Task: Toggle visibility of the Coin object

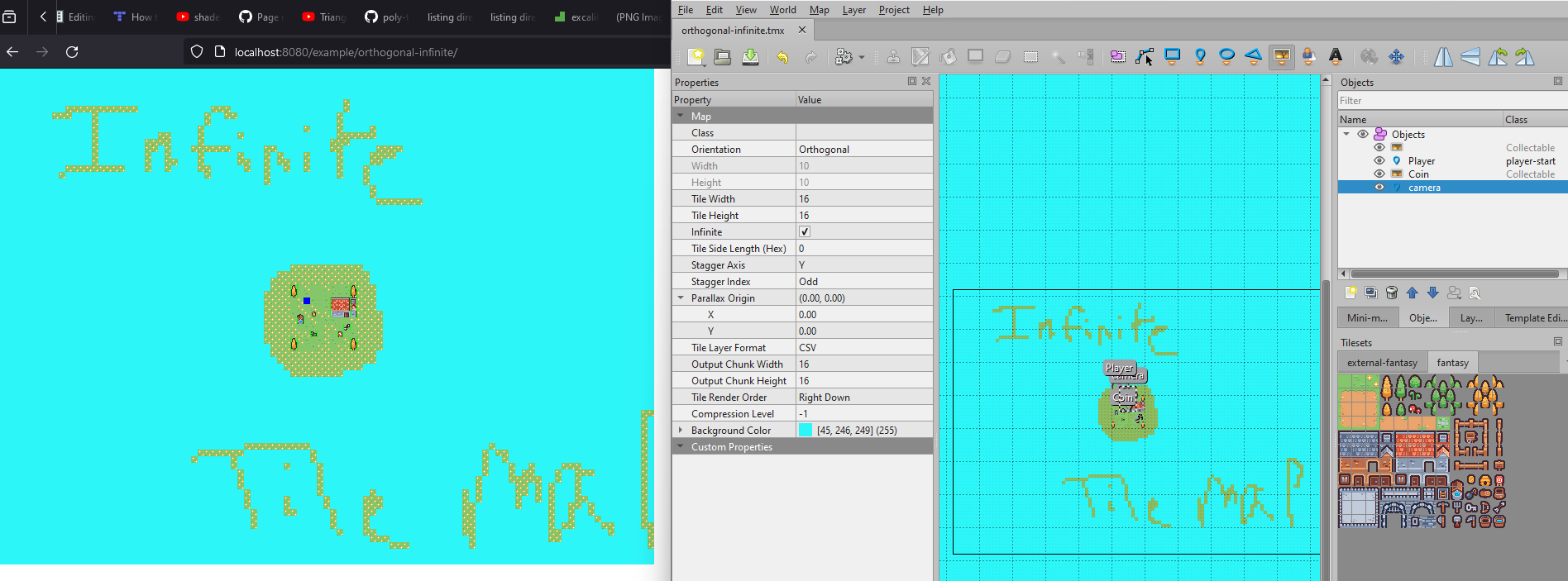Action: pos(1379,174)
